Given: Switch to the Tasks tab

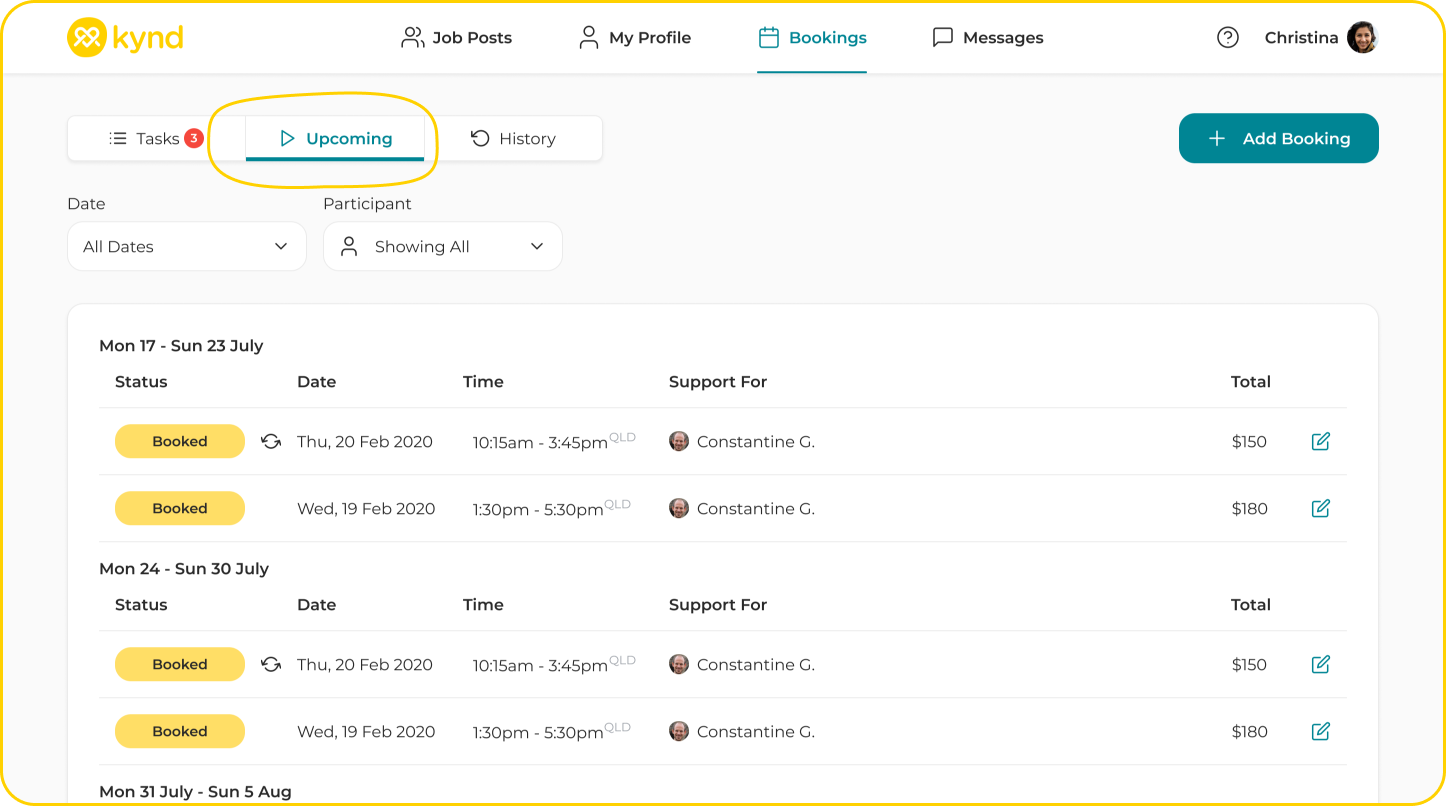Looking at the screenshot, I should click(145, 139).
